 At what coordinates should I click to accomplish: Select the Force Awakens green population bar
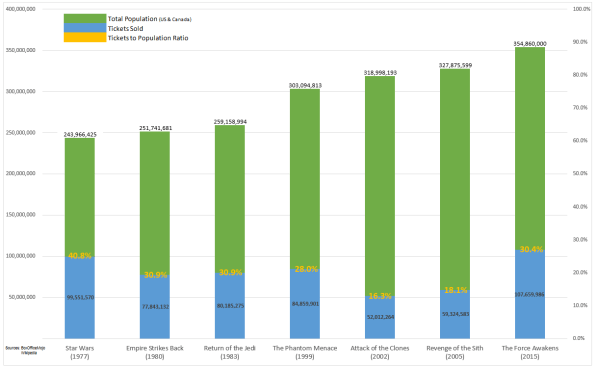530,149
